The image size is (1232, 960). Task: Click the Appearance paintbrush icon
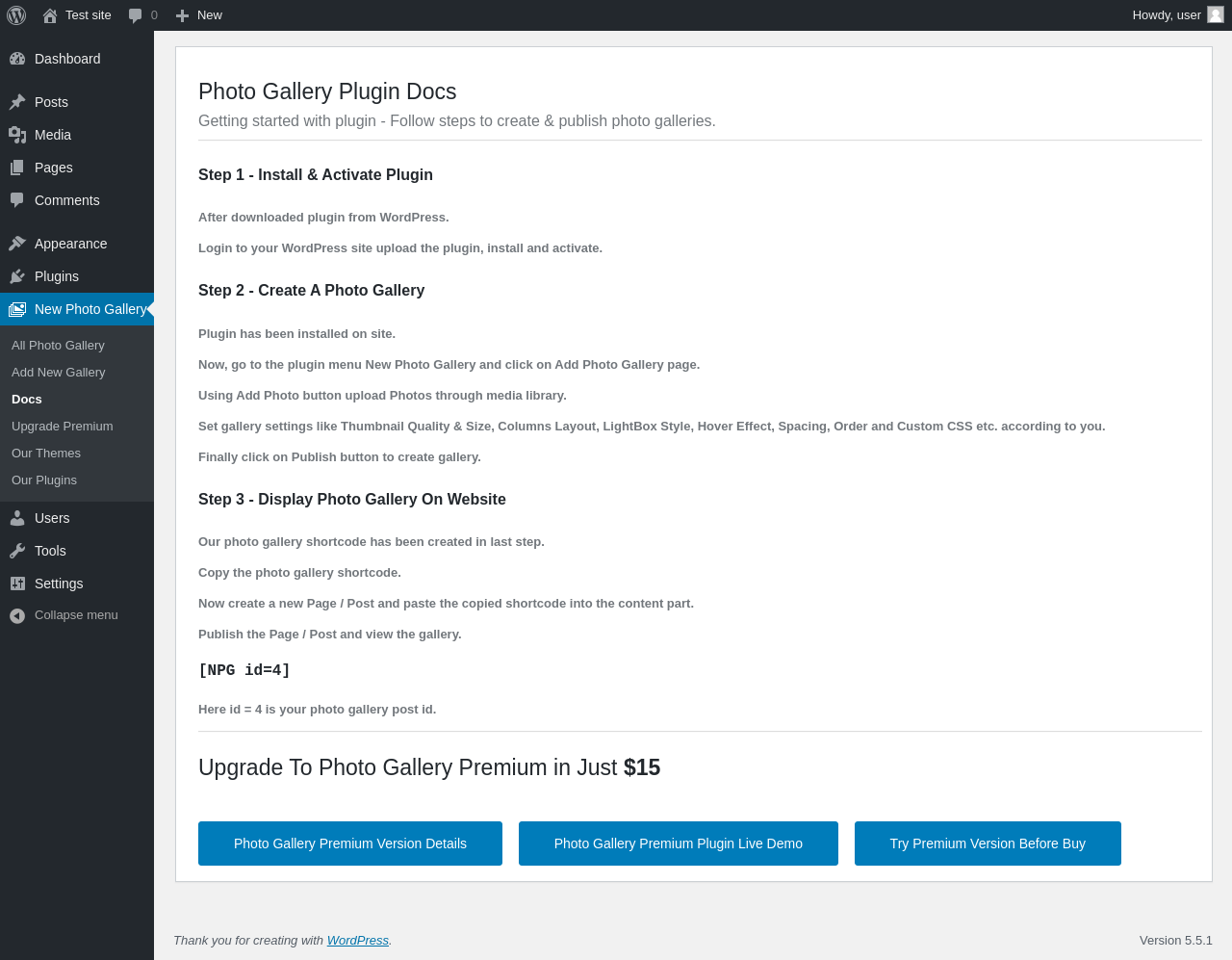17,244
